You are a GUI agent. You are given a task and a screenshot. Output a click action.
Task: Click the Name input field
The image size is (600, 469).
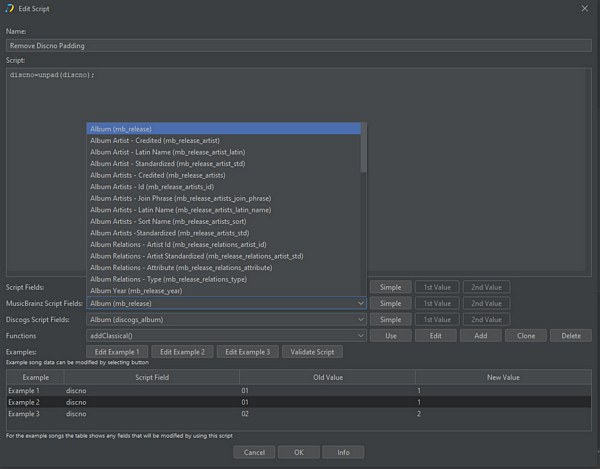298,45
